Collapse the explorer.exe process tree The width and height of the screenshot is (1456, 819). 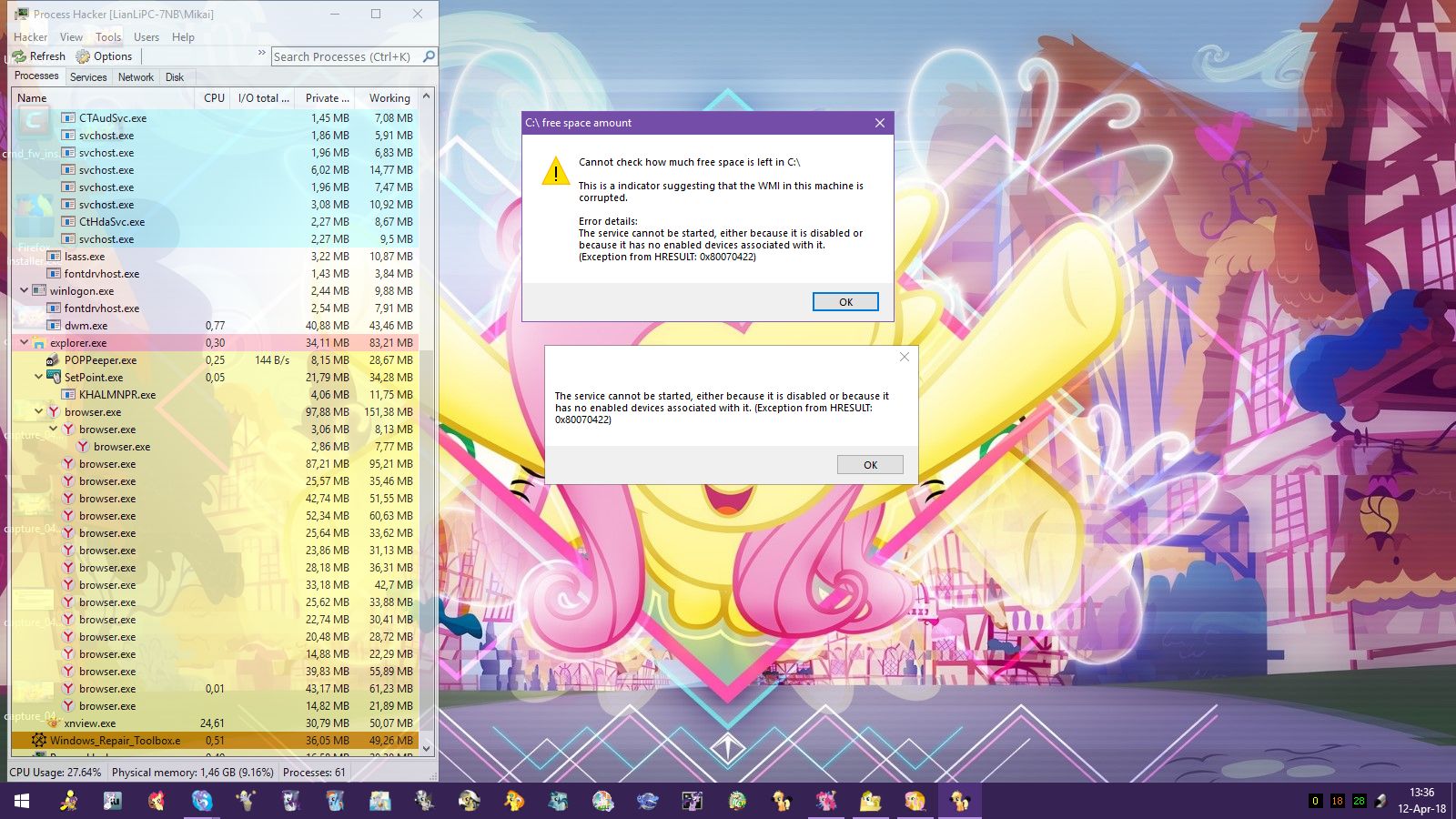(x=24, y=342)
